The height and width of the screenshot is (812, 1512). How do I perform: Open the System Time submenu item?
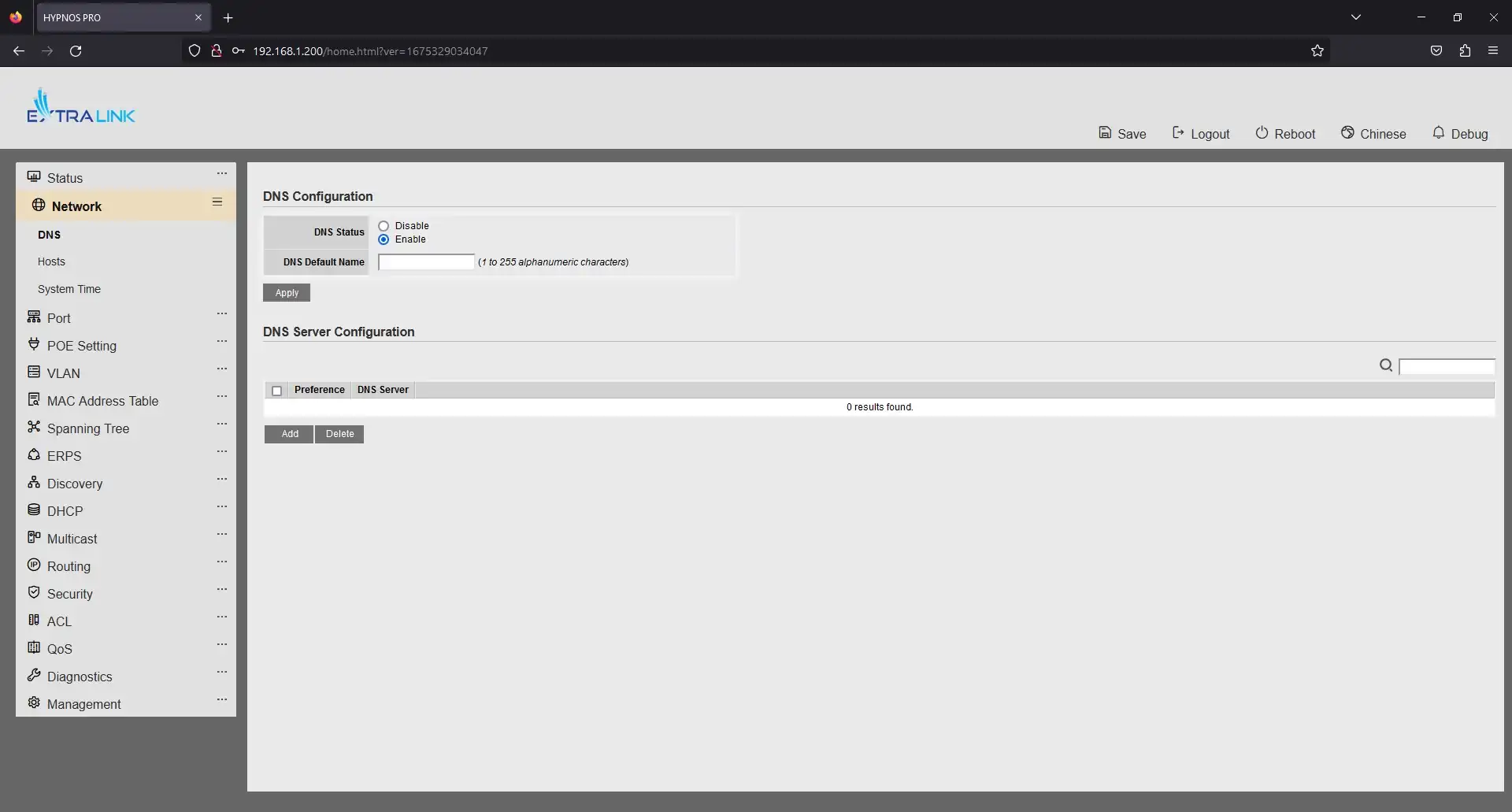69,289
